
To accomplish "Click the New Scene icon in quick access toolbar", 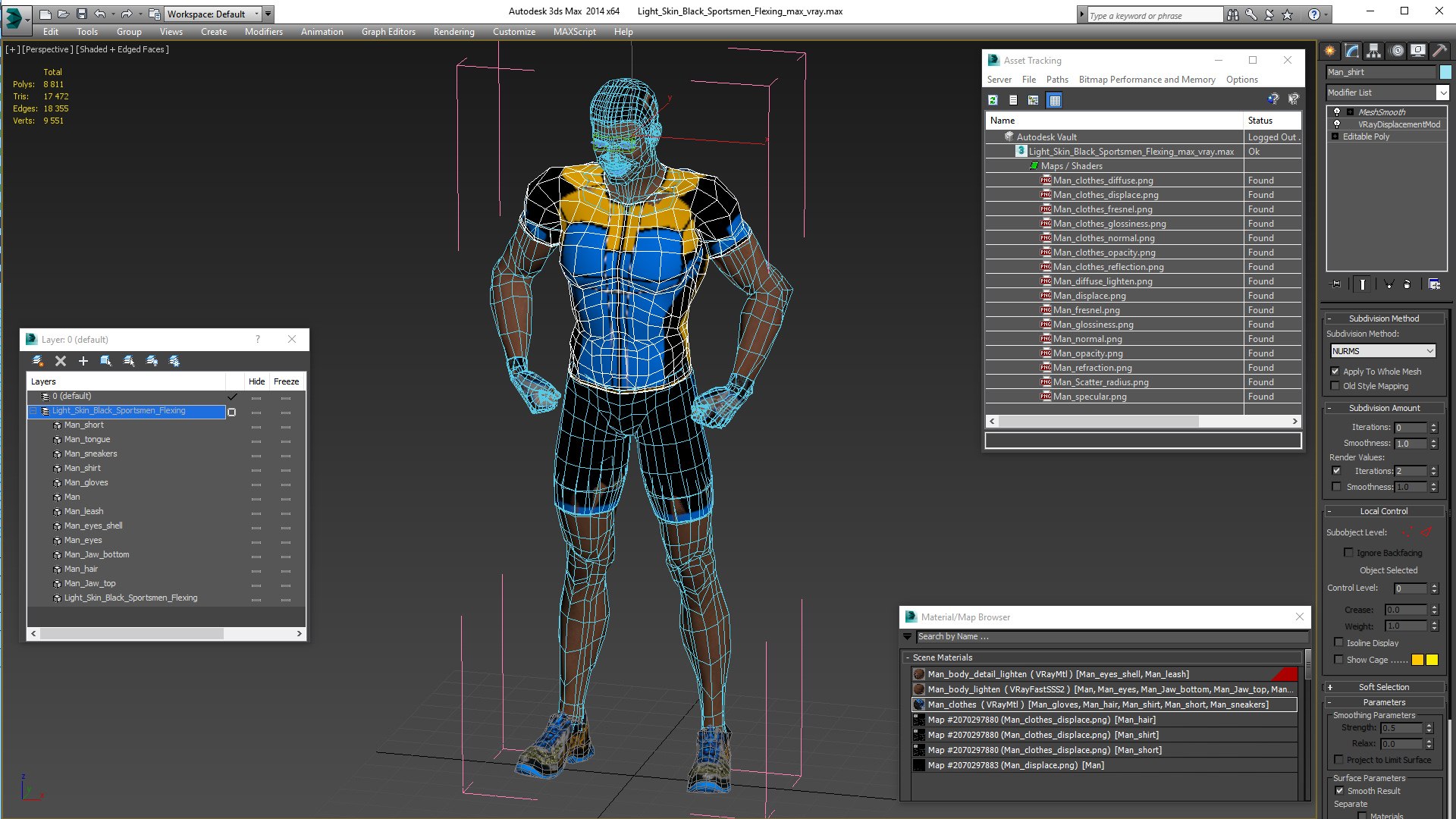I will coord(45,14).
